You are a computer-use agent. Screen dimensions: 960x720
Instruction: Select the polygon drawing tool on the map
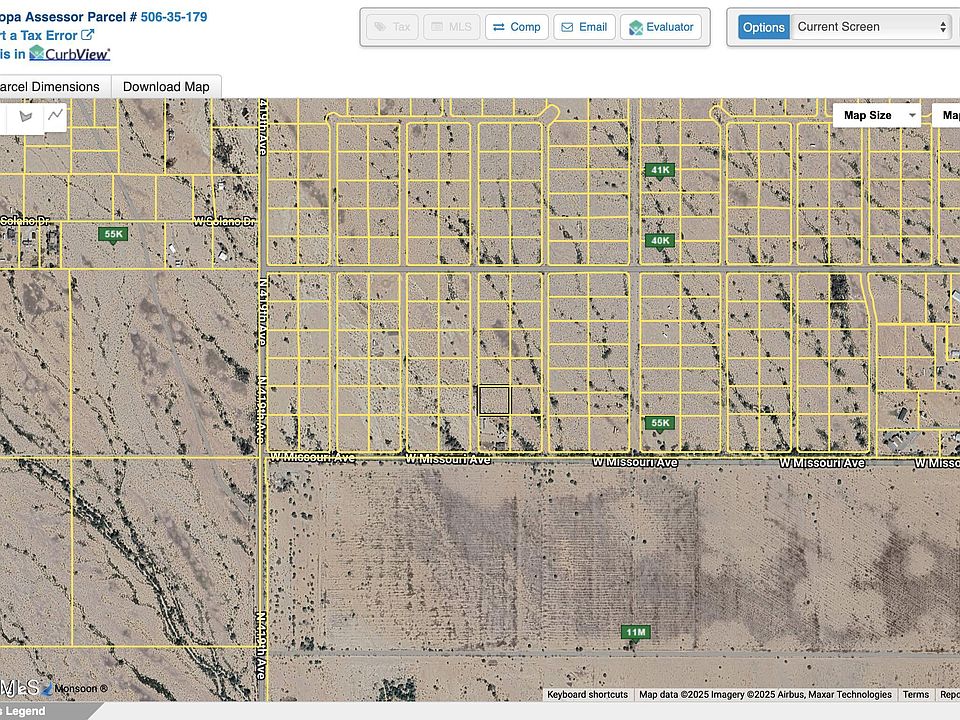pyautogui.click(x=26, y=116)
